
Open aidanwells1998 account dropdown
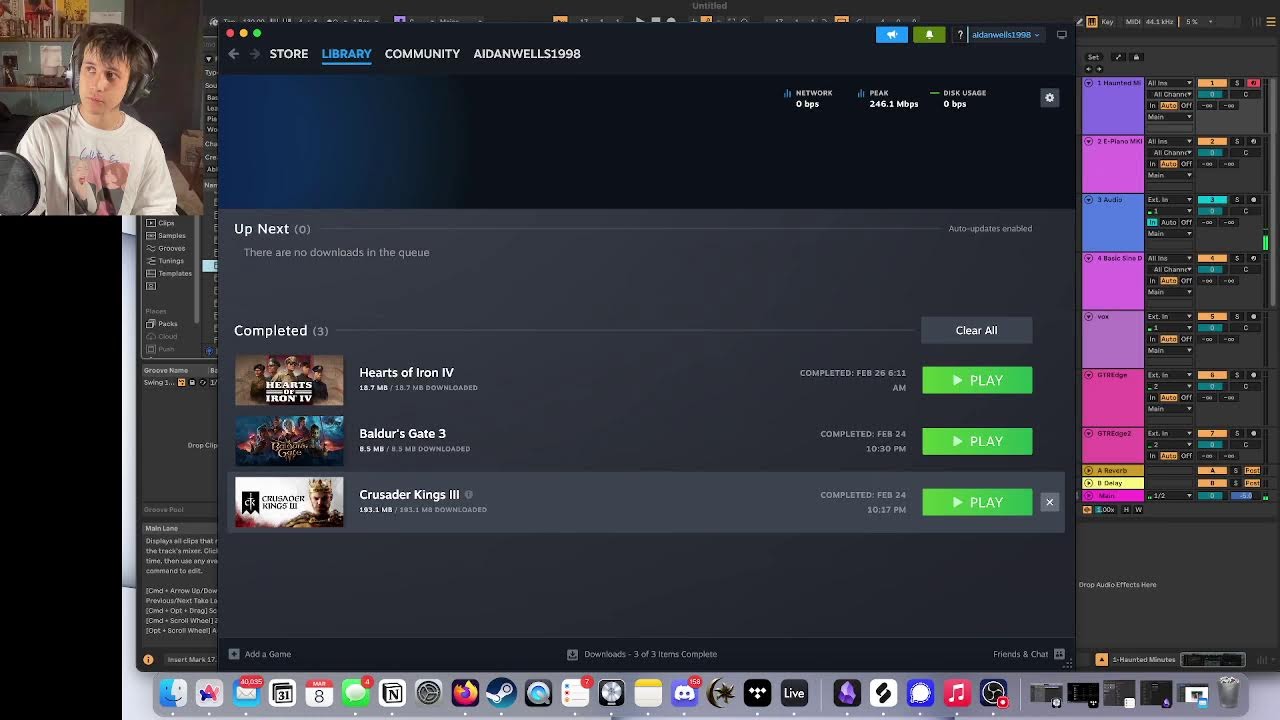[1005, 35]
